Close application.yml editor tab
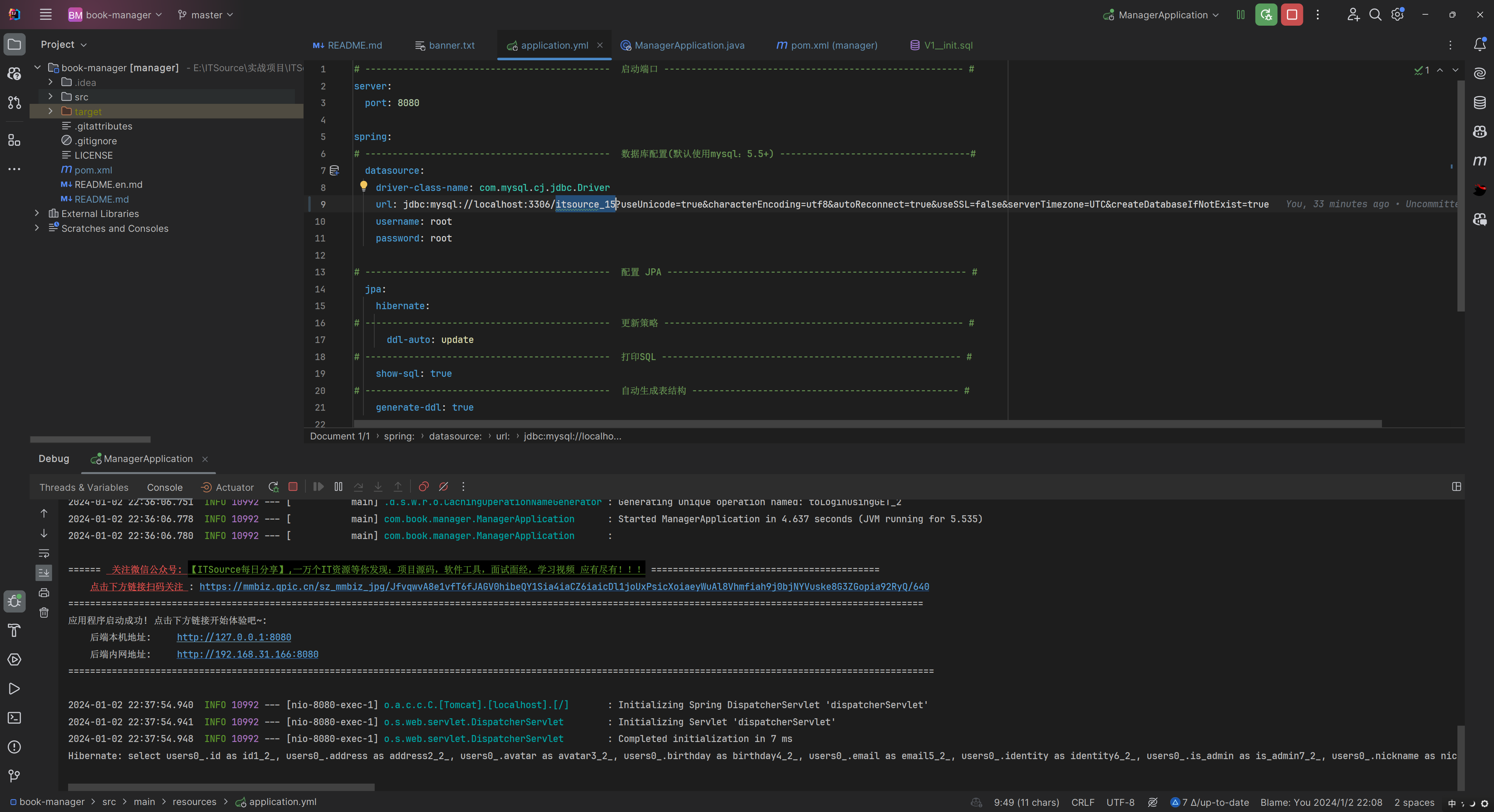The image size is (1494, 812). pyautogui.click(x=600, y=45)
